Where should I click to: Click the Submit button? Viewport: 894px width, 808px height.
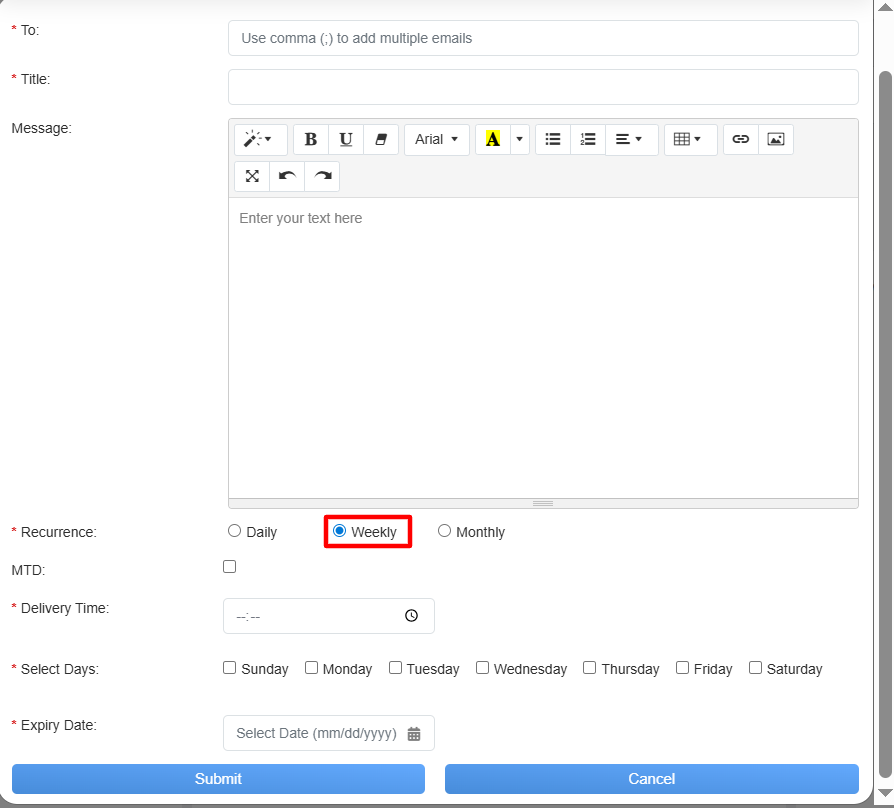[218, 779]
